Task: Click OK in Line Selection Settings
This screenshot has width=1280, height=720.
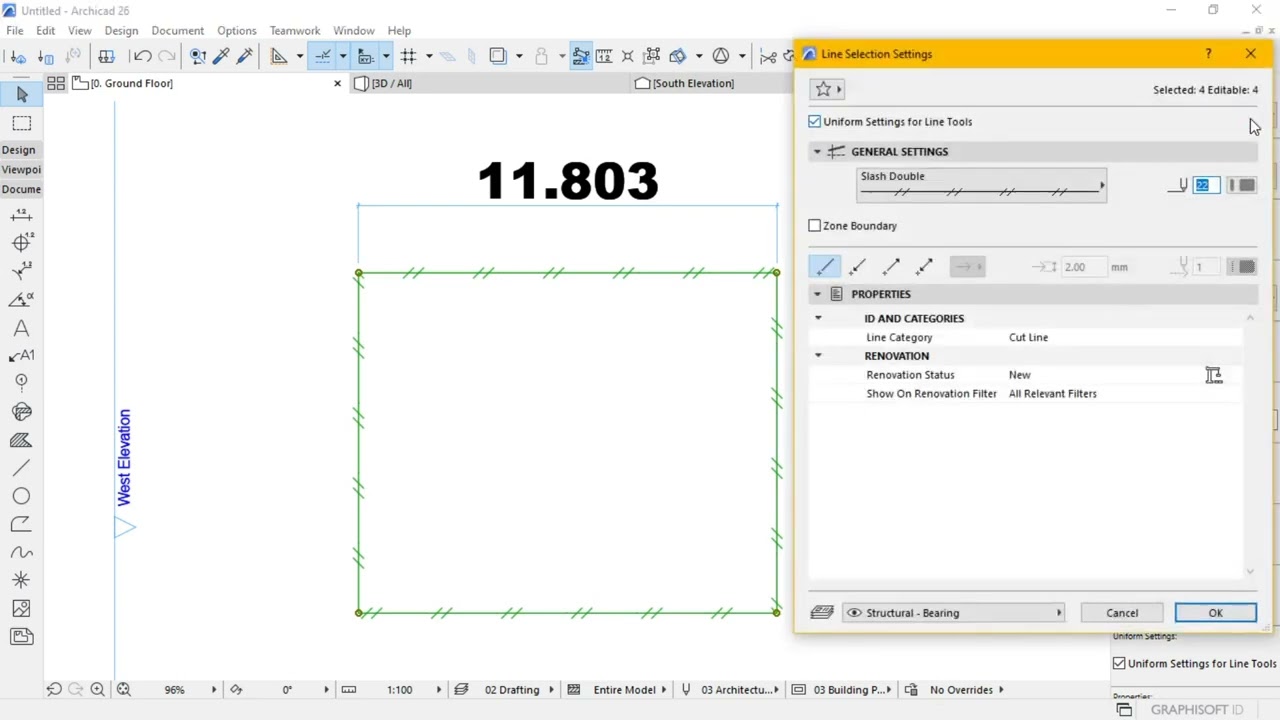Action: click(1215, 613)
